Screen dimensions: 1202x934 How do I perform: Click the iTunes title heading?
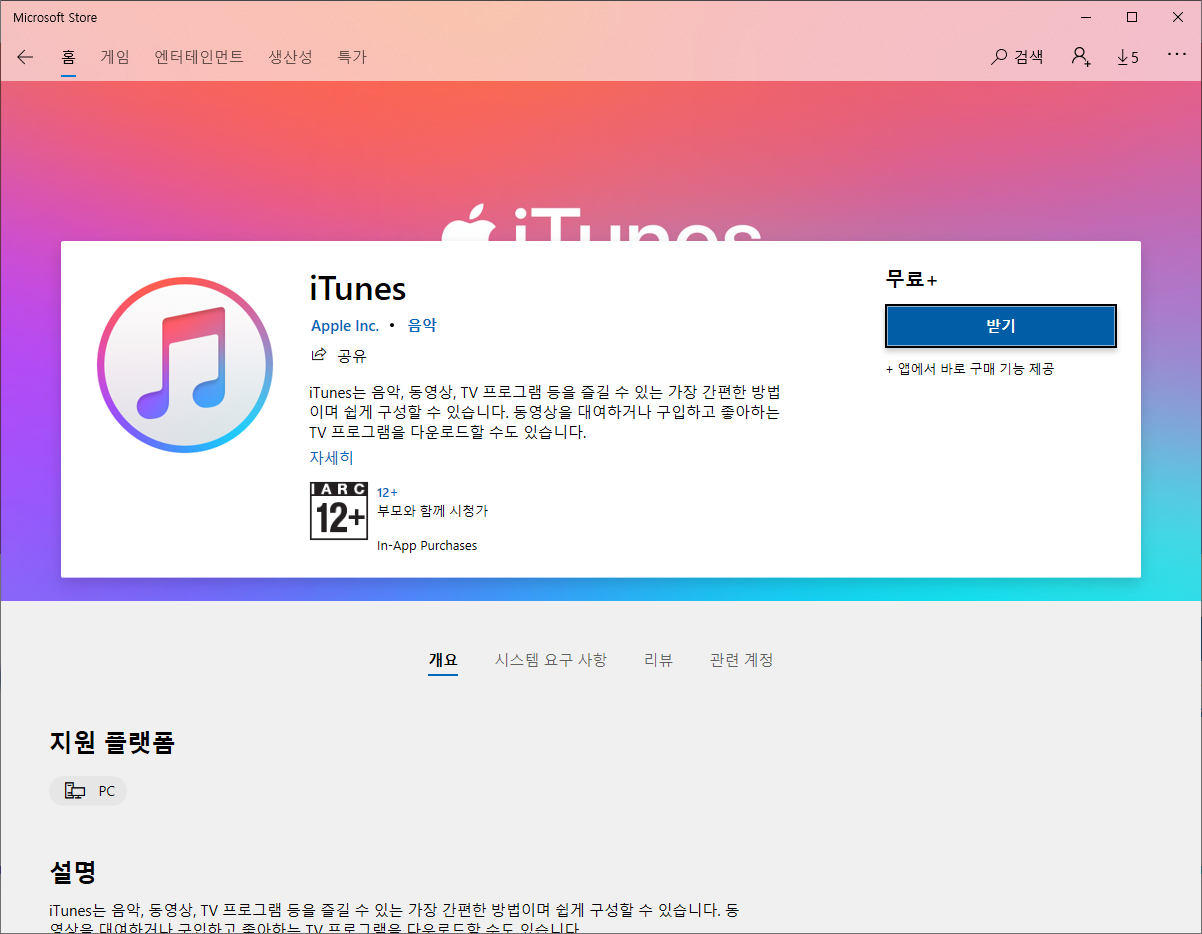coord(358,289)
